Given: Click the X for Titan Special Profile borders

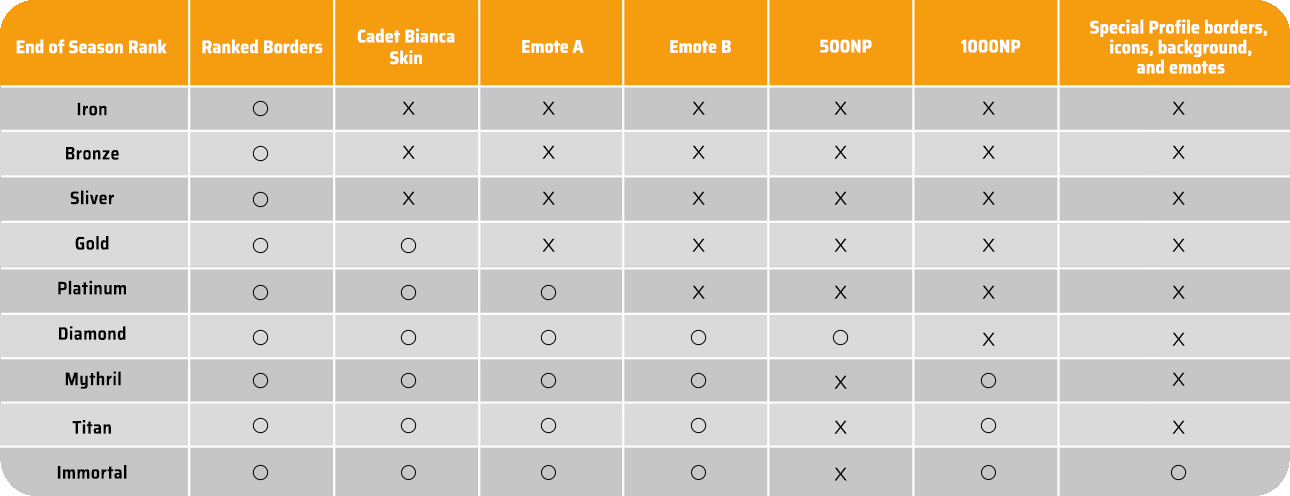Looking at the screenshot, I should coord(1178,428).
